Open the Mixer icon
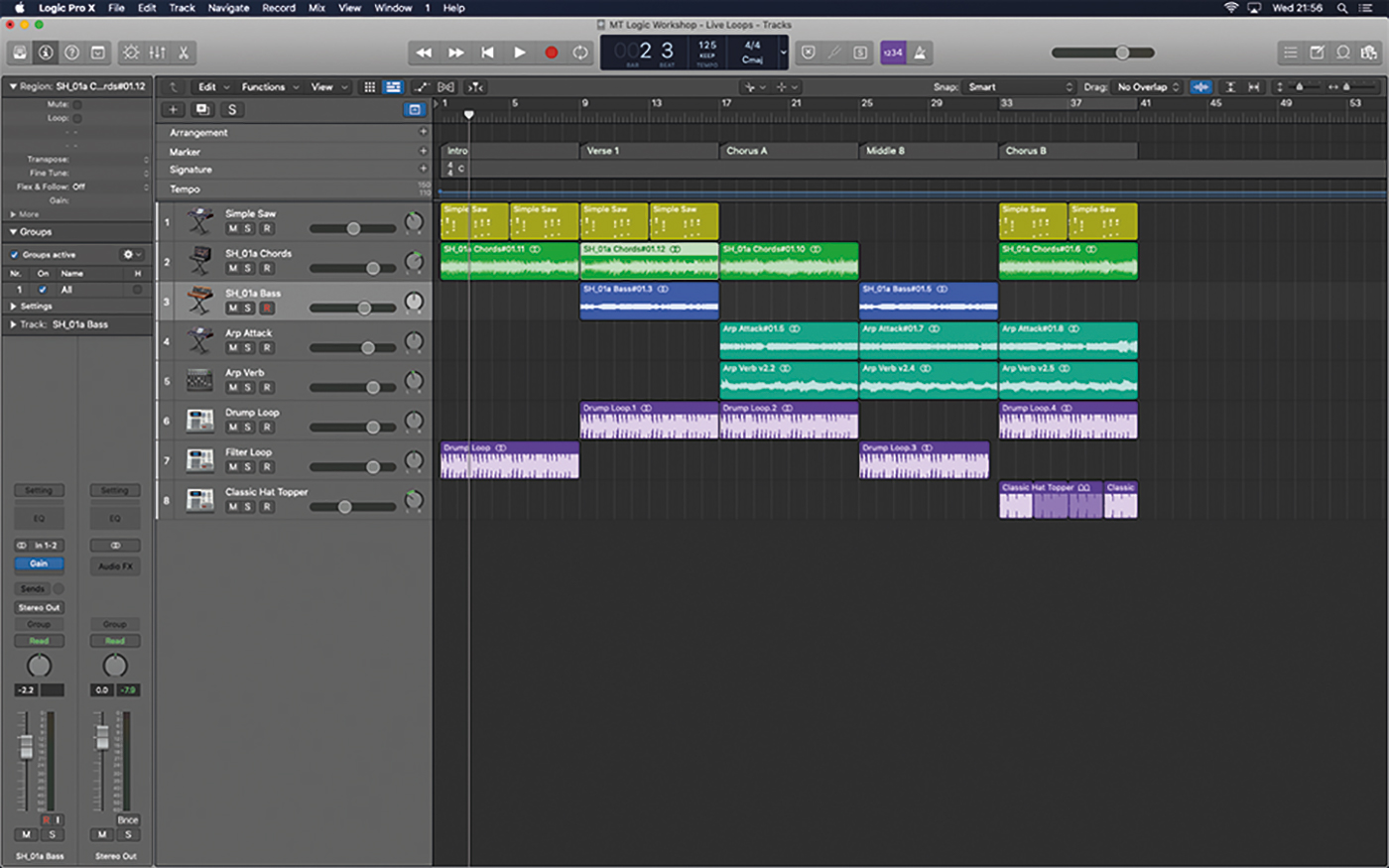This screenshot has height=868, width=1389. point(158,53)
